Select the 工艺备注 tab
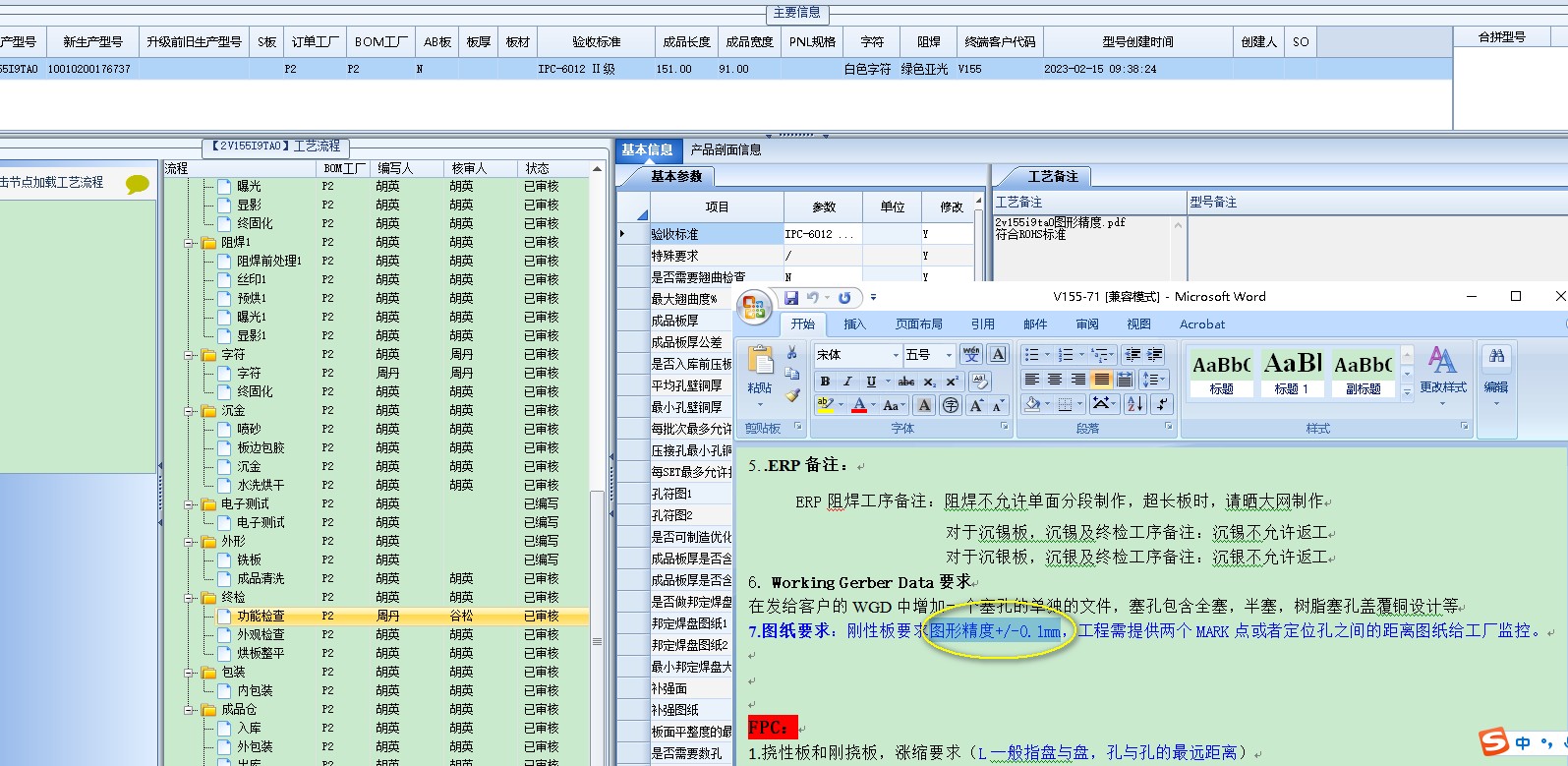Image resolution: width=1568 pixels, height=766 pixels. (x=1052, y=176)
